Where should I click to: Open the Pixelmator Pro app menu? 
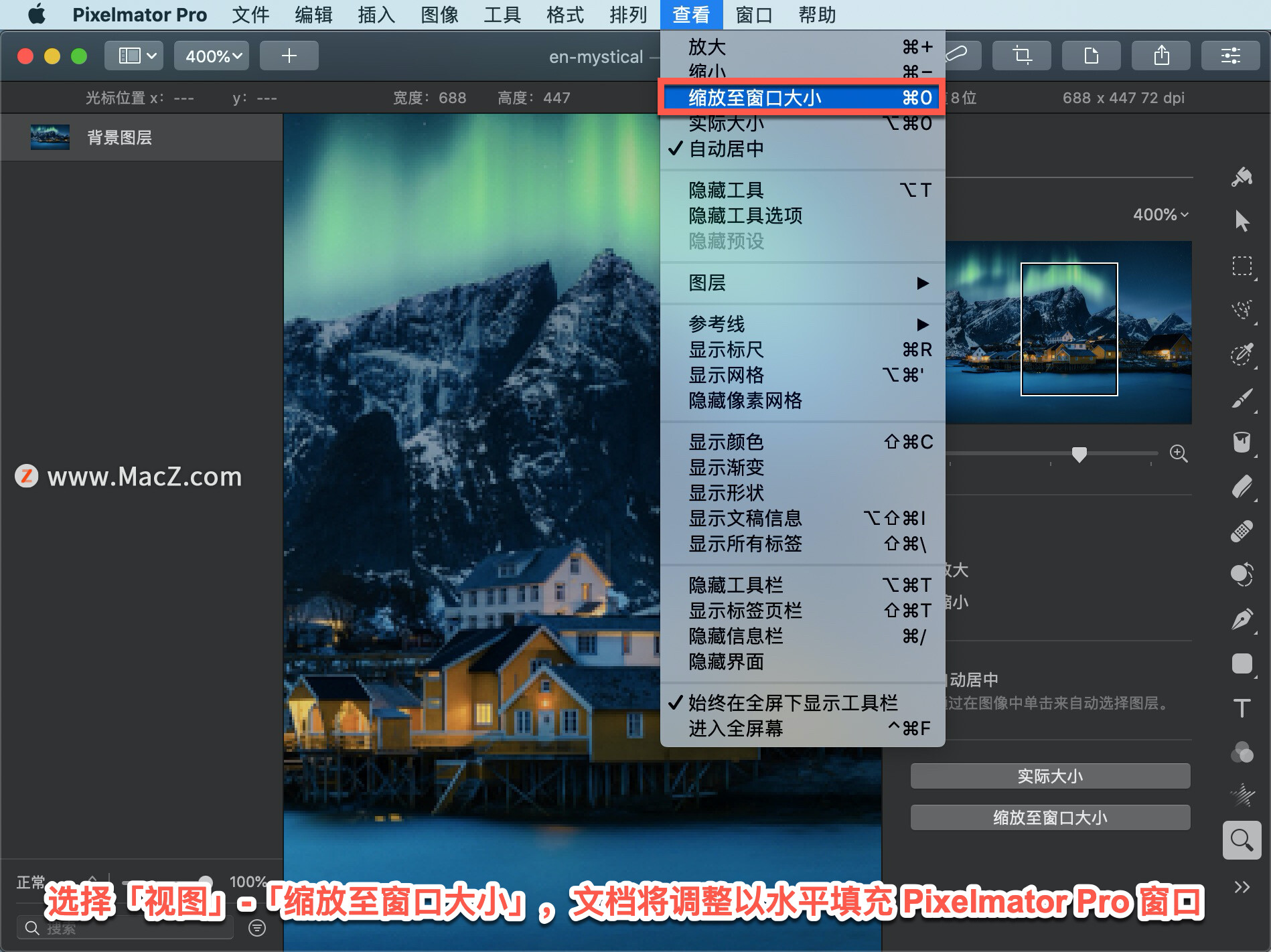click(139, 15)
